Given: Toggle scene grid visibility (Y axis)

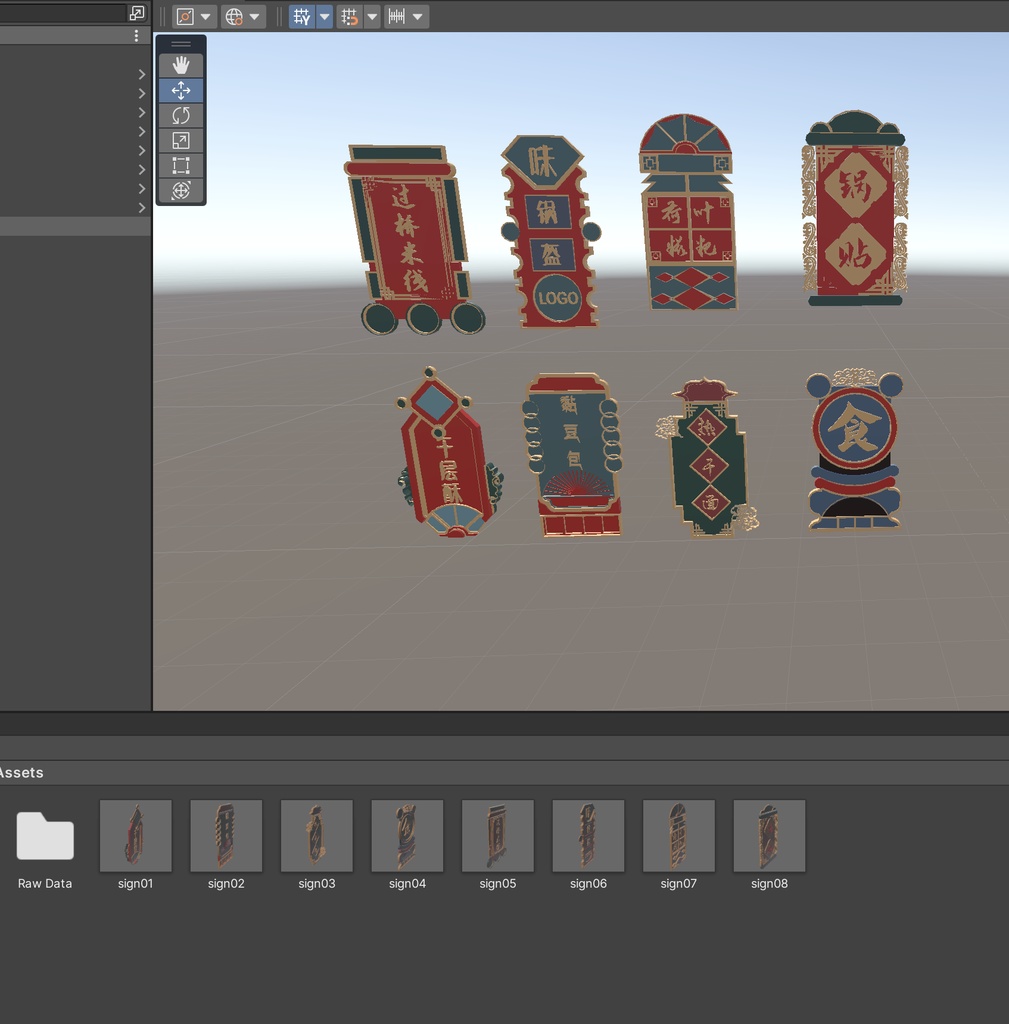Looking at the screenshot, I should point(302,16).
